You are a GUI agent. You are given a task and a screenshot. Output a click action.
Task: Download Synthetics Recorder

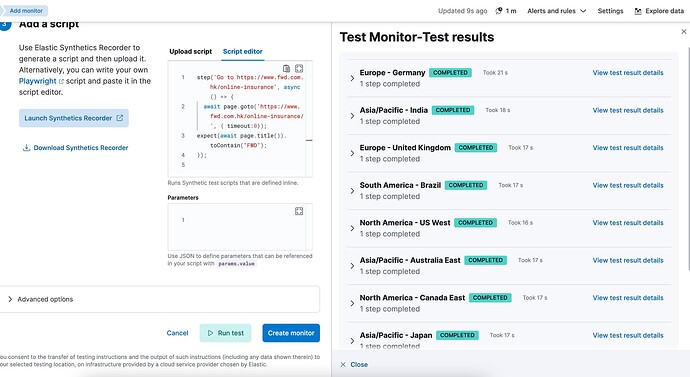75,148
